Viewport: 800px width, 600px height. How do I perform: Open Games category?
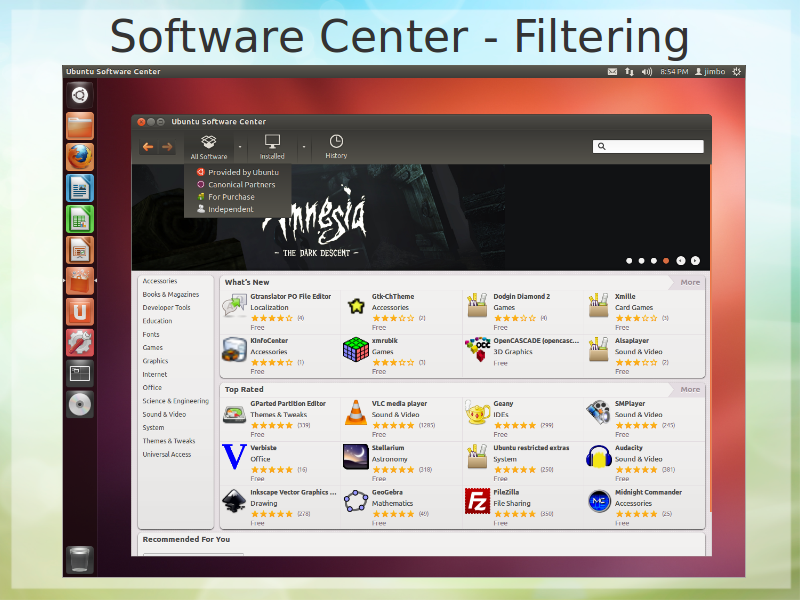pos(153,347)
